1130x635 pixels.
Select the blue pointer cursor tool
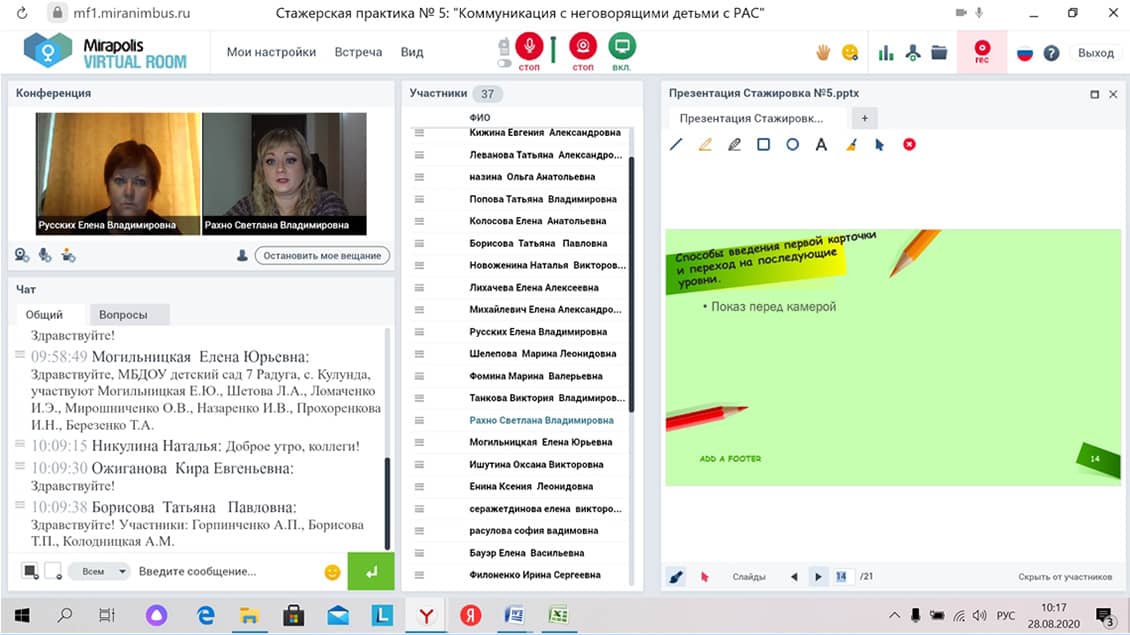point(879,145)
